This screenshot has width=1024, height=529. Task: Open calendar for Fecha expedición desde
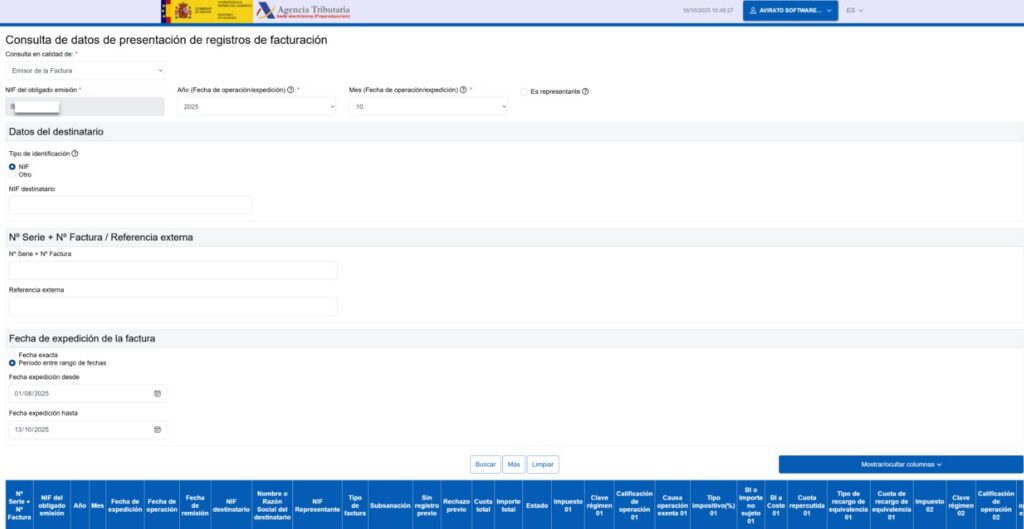157,394
